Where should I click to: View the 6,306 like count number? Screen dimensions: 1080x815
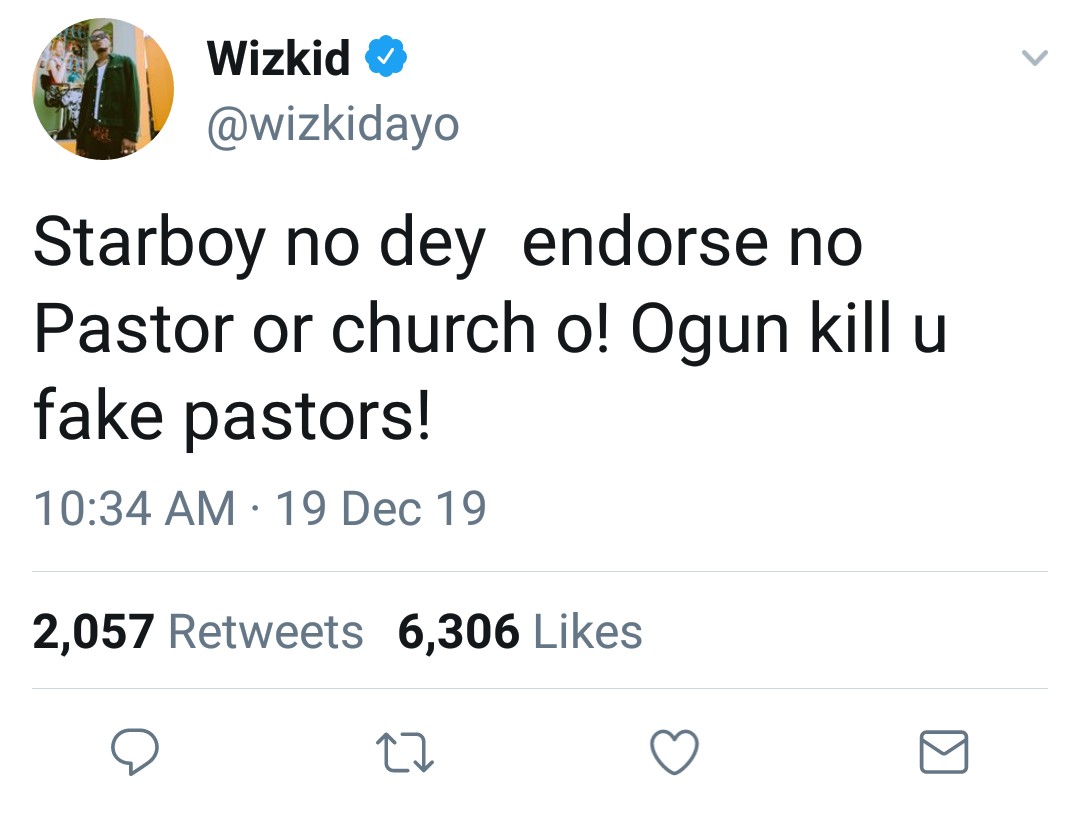click(458, 632)
